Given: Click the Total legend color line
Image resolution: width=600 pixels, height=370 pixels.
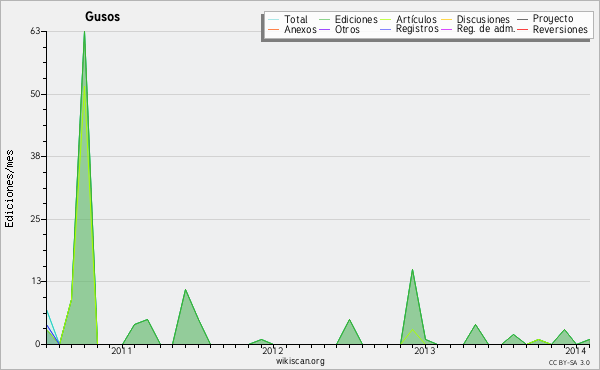Looking at the screenshot, I should (274, 20).
